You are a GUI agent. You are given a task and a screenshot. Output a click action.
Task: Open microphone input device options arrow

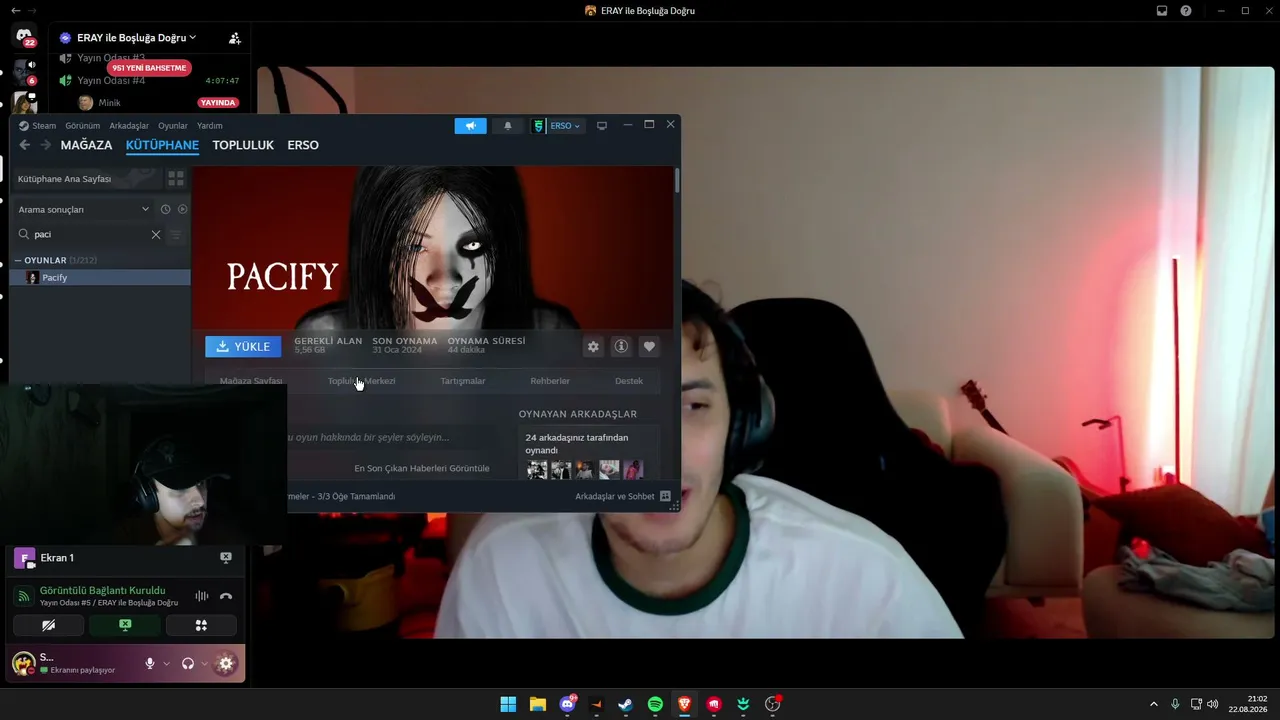tap(166, 663)
